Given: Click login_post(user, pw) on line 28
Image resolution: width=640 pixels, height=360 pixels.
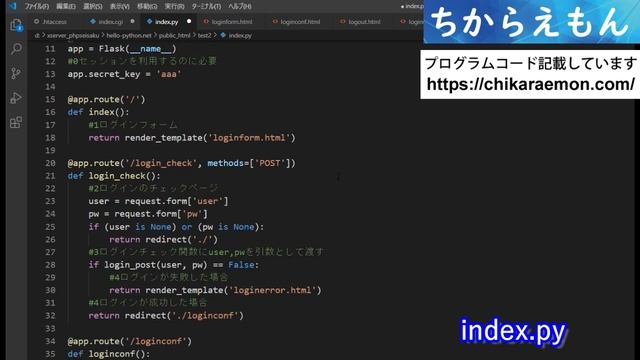Looking at the screenshot, I should coord(156,265).
